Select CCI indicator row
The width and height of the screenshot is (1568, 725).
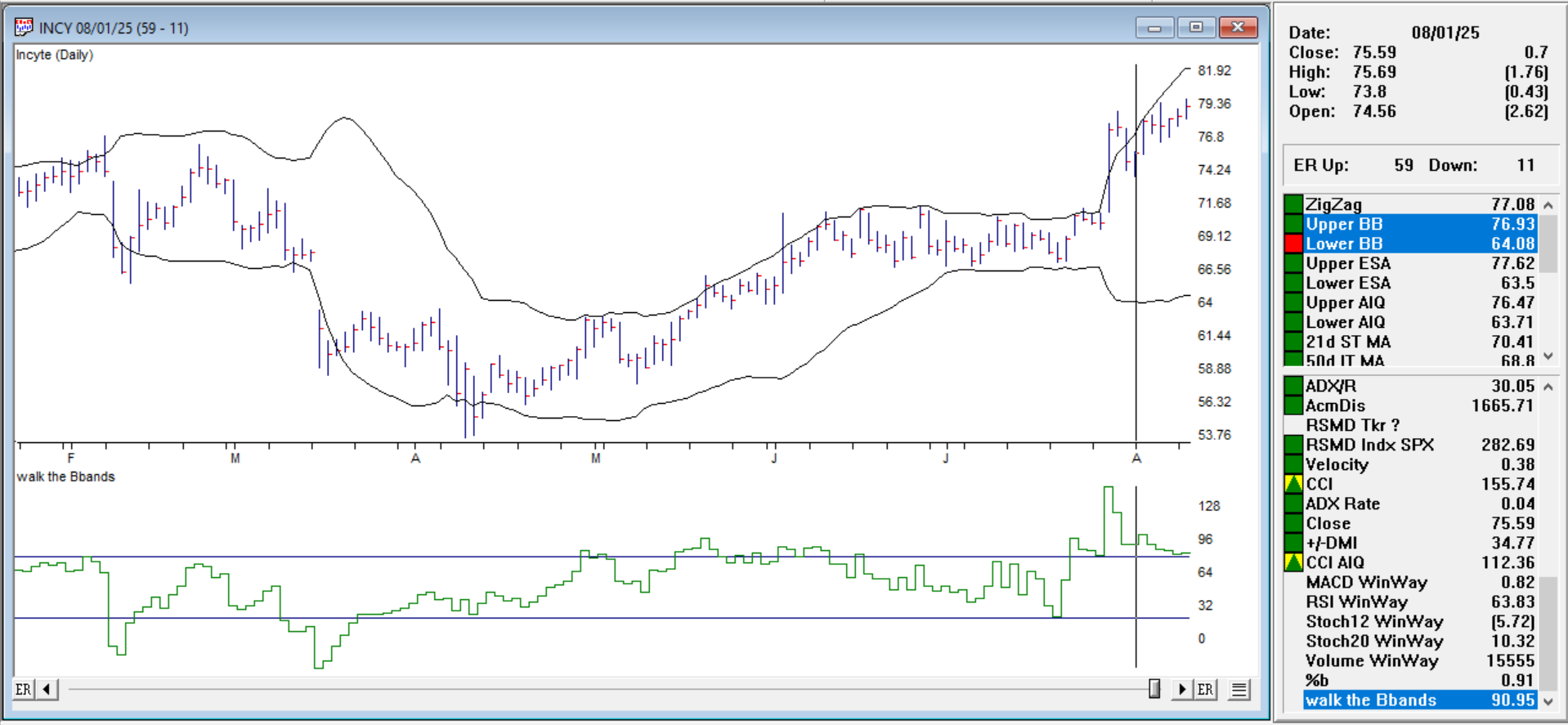click(1420, 484)
